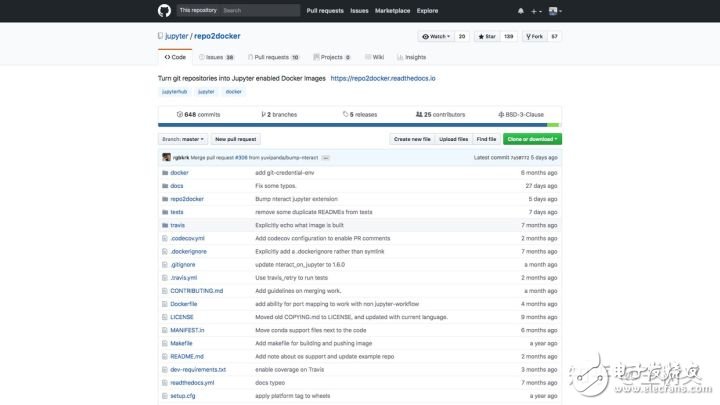The height and width of the screenshot is (405, 720).
Task: Click the Pull requests nav item
Action: pos(325,10)
